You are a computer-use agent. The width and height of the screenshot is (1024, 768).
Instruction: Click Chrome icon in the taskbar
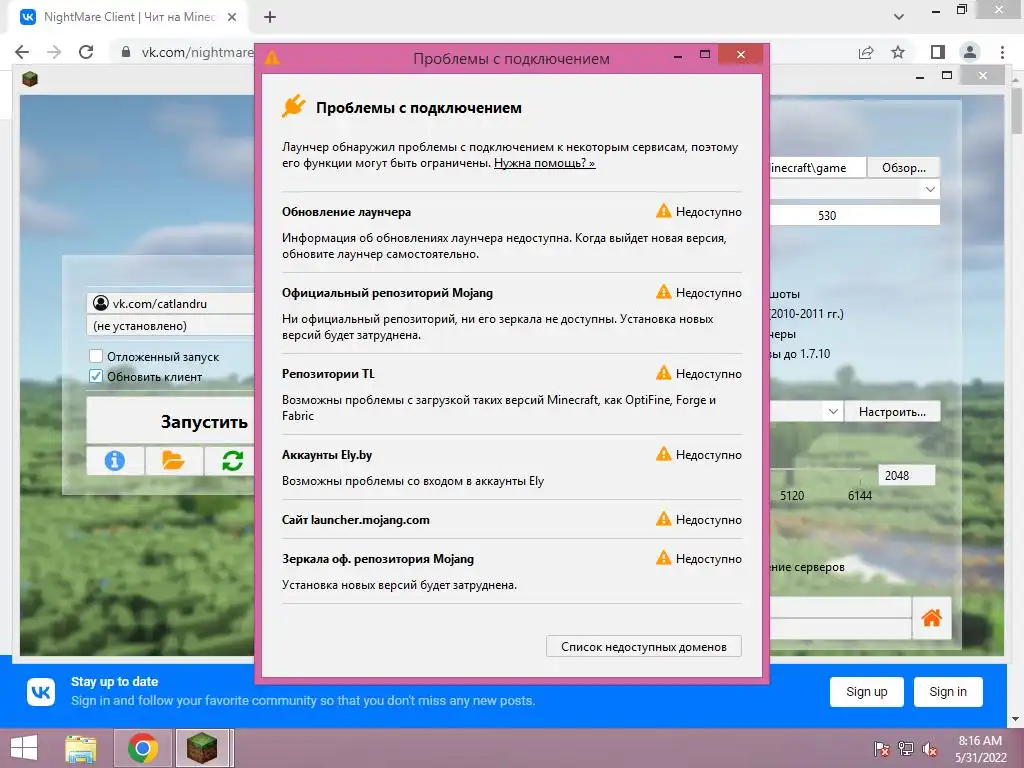[143, 748]
